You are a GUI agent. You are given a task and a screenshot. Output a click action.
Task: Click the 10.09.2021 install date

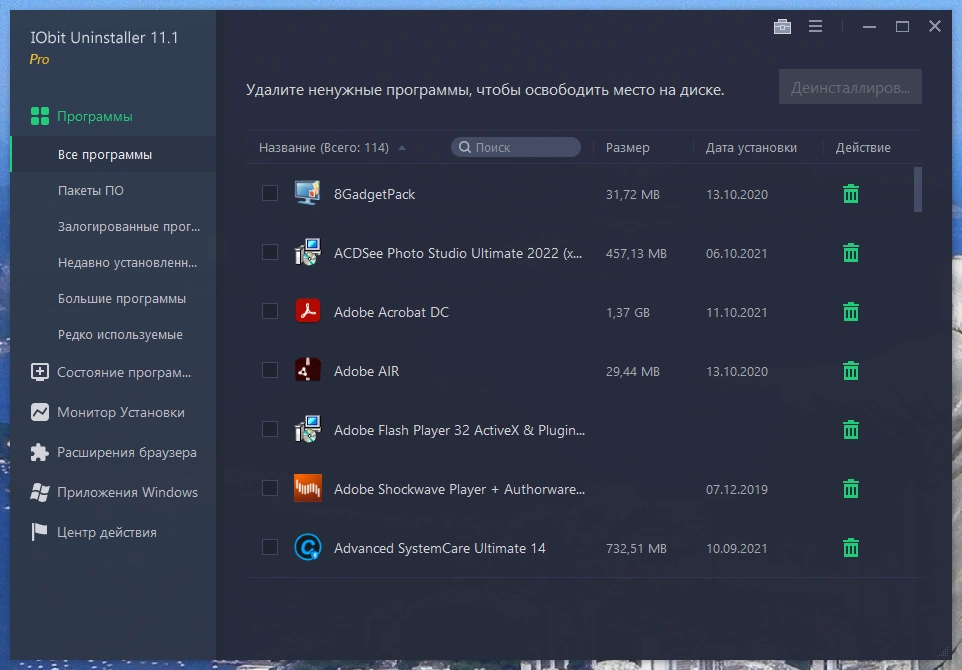click(736, 548)
